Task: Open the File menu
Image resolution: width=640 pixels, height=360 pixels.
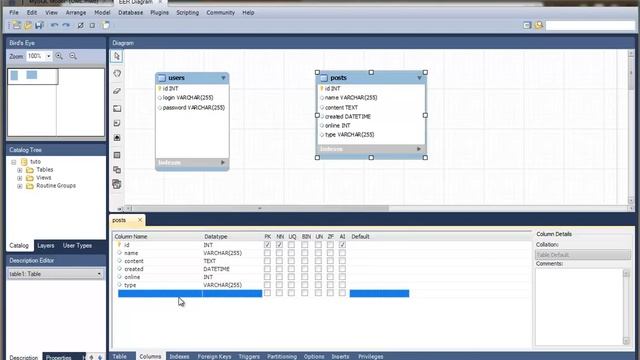Action: [x=14, y=13]
